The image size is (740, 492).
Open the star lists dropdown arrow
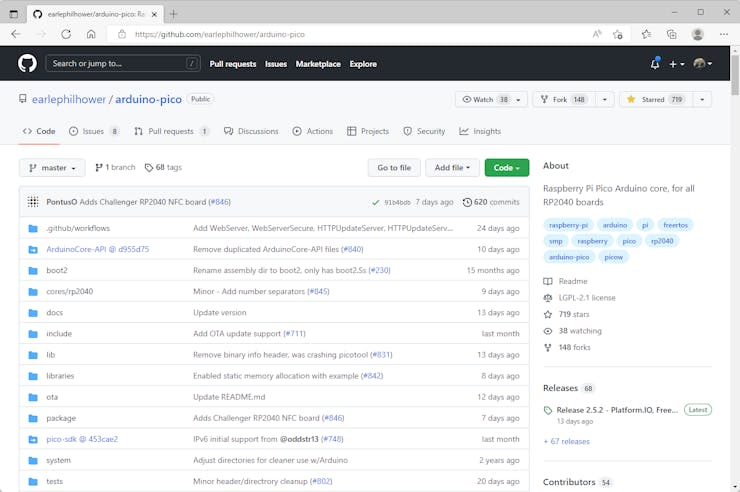point(702,100)
